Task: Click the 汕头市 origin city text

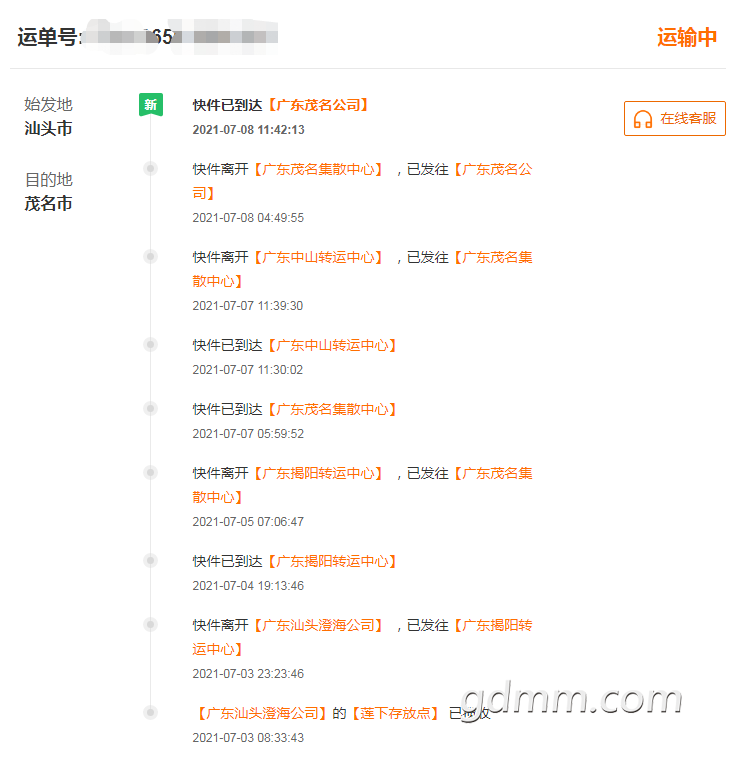Action: (48, 128)
